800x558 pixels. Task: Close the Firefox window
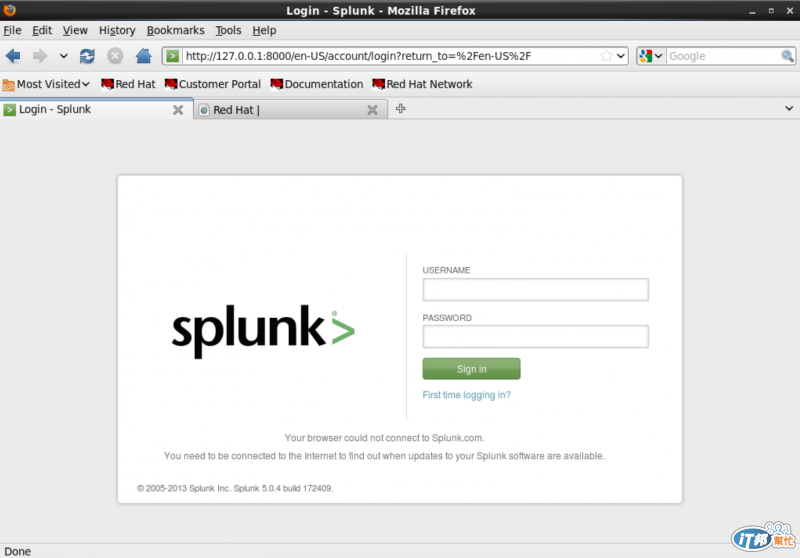coord(789,10)
